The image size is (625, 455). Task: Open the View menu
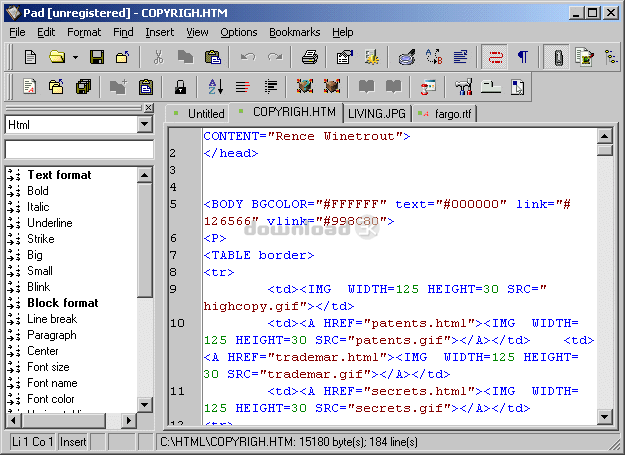click(x=197, y=32)
